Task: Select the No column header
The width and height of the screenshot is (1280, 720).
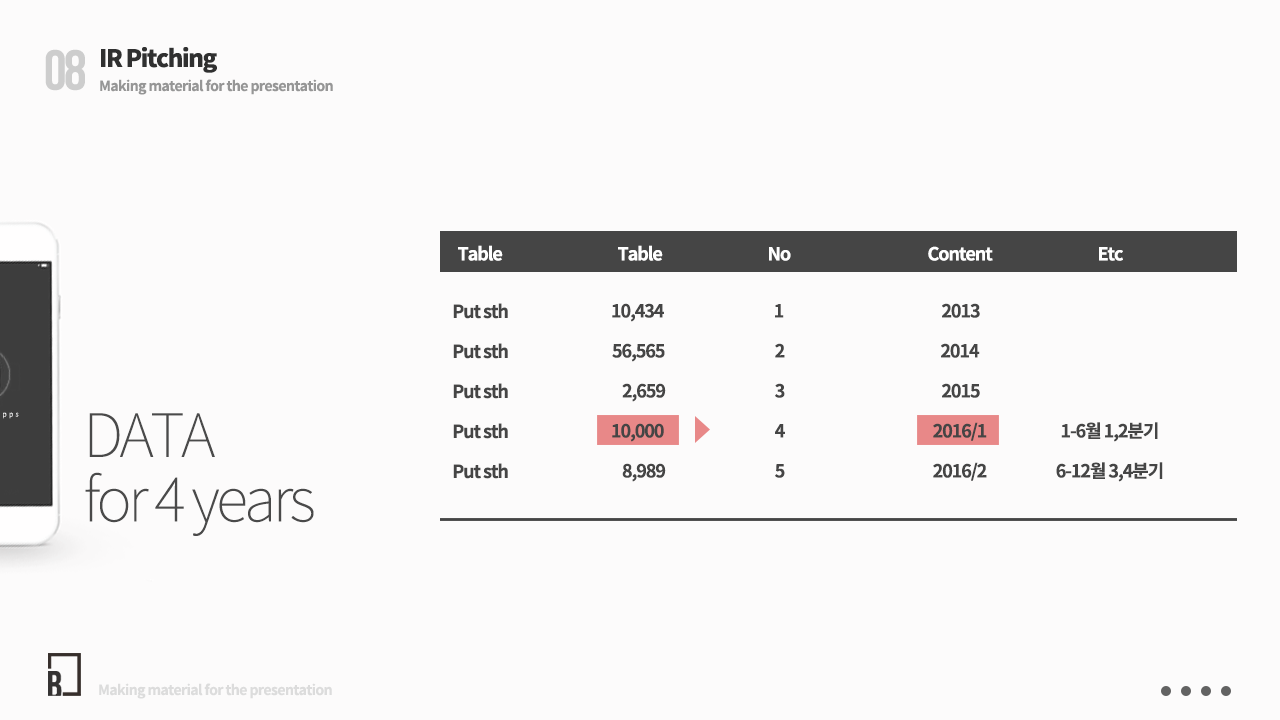Action: click(779, 254)
